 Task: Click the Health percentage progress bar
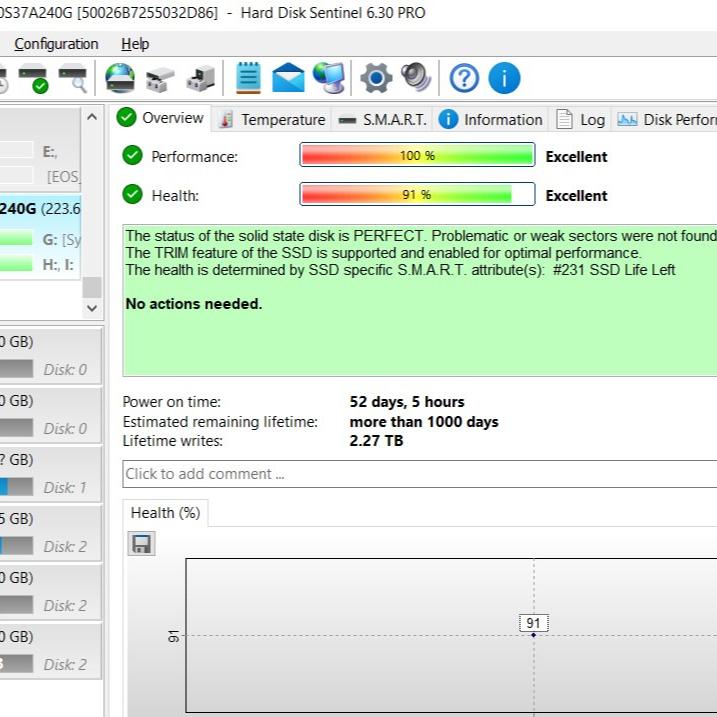pyautogui.click(x=417, y=195)
